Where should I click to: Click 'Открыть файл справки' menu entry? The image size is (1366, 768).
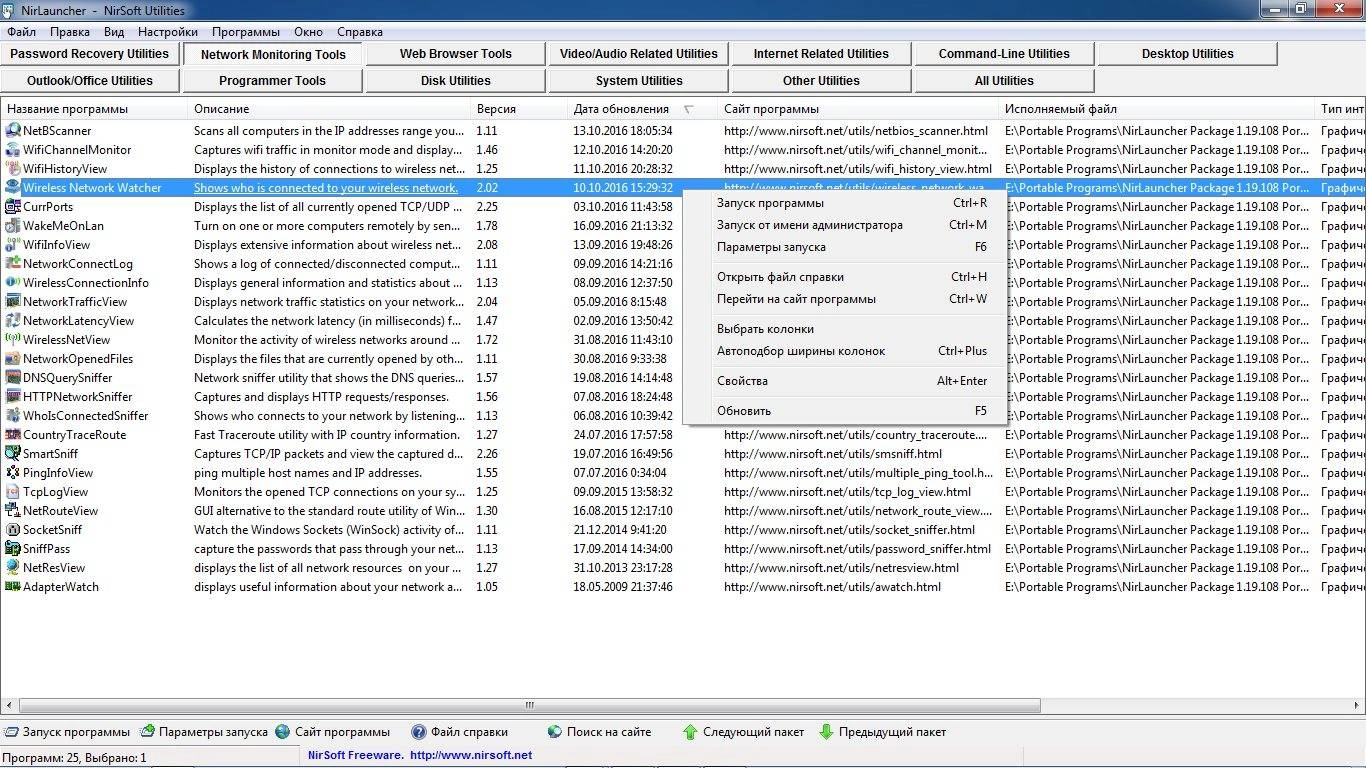click(x=845, y=277)
